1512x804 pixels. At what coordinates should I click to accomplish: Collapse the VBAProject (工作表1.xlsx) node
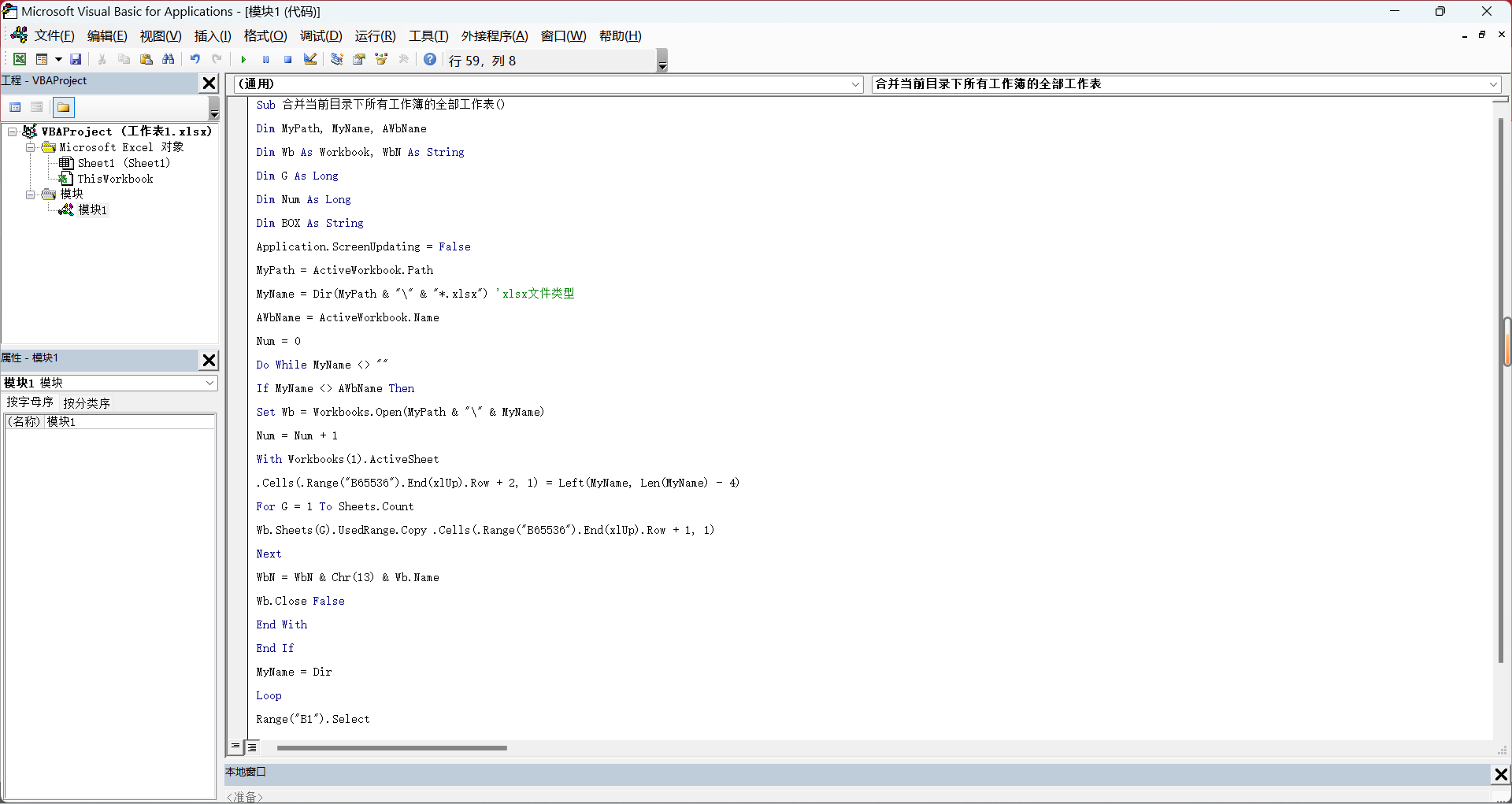click(12, 132)
